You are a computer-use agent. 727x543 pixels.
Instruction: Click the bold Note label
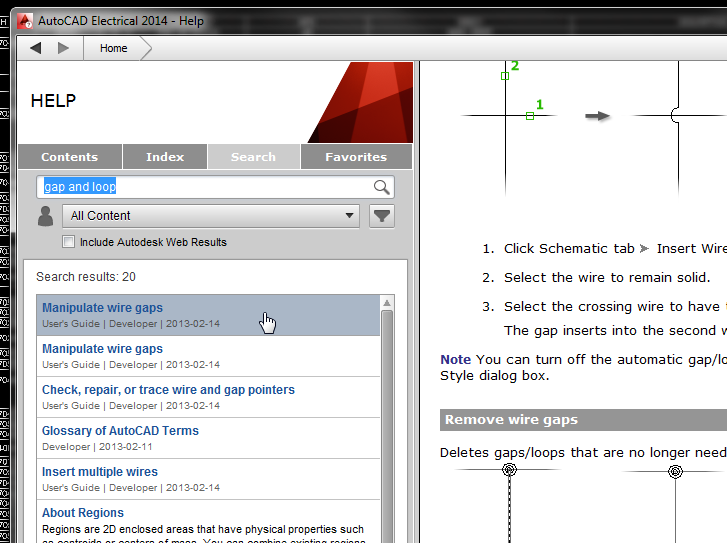455,359
